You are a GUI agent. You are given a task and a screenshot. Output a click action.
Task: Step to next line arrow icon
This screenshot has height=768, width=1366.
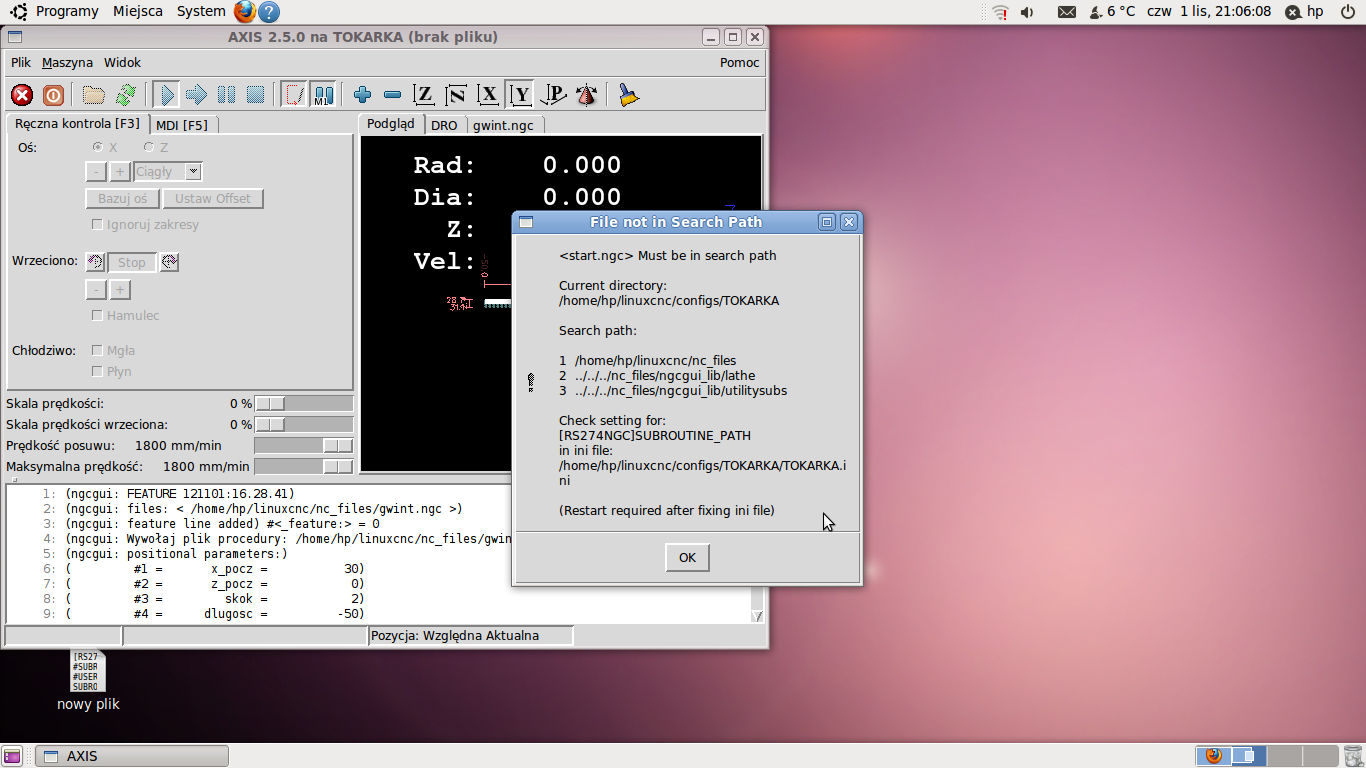click(196, 95)
